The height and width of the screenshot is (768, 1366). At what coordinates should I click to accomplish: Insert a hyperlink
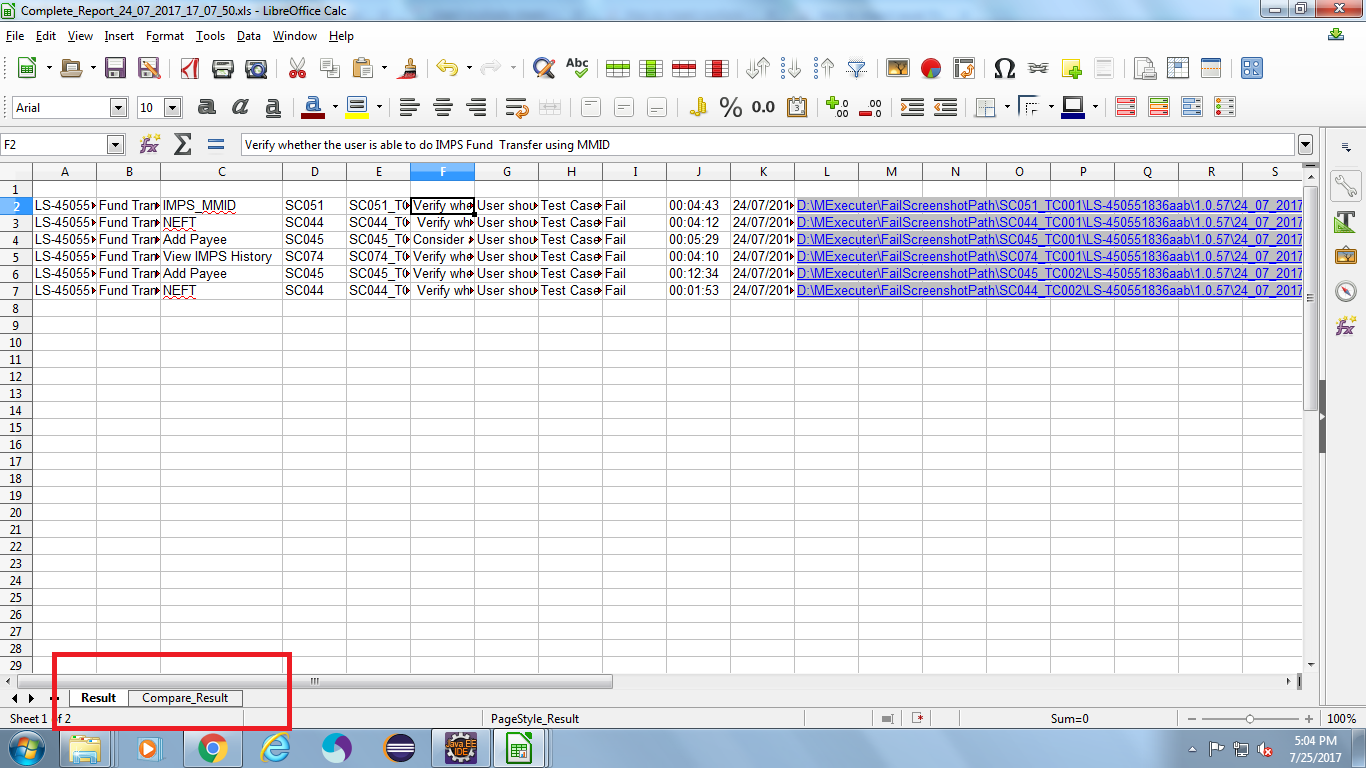(1038, 68)
